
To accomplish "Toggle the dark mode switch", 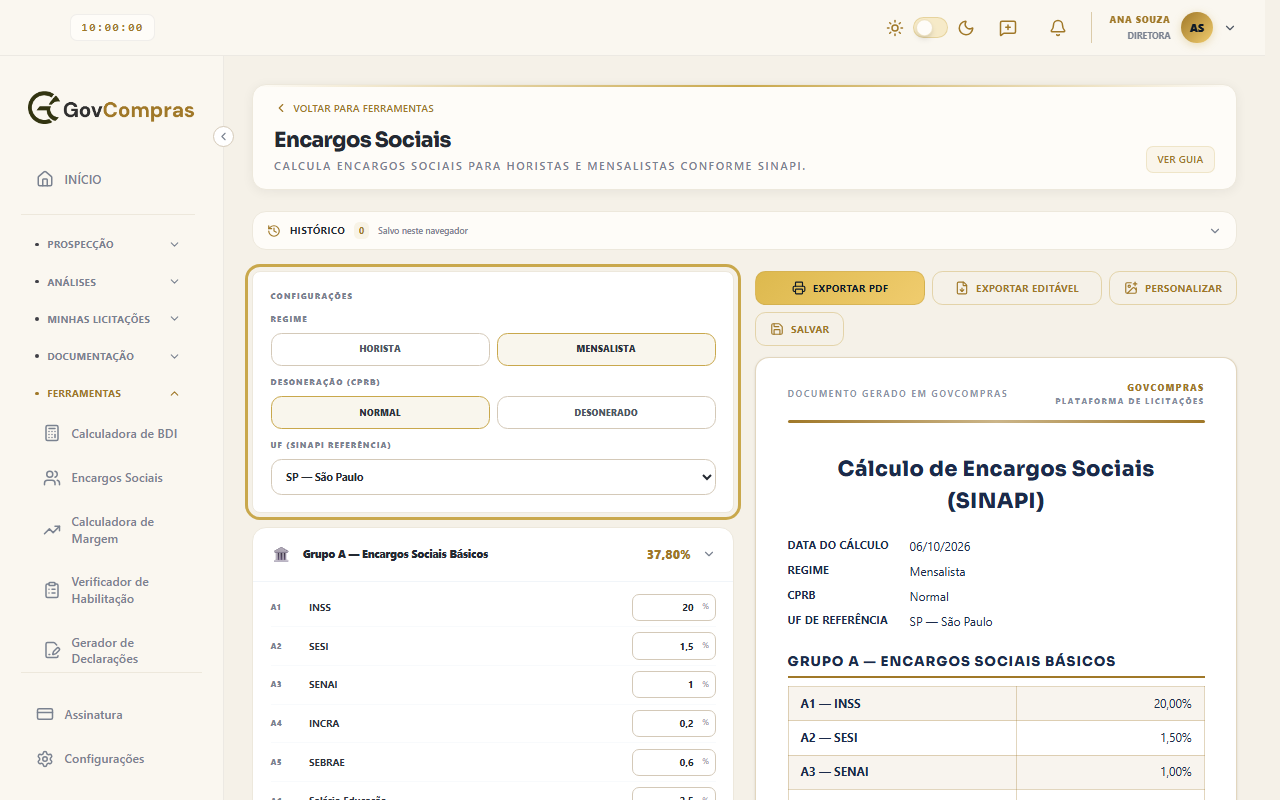I will (x=930, y=28).
